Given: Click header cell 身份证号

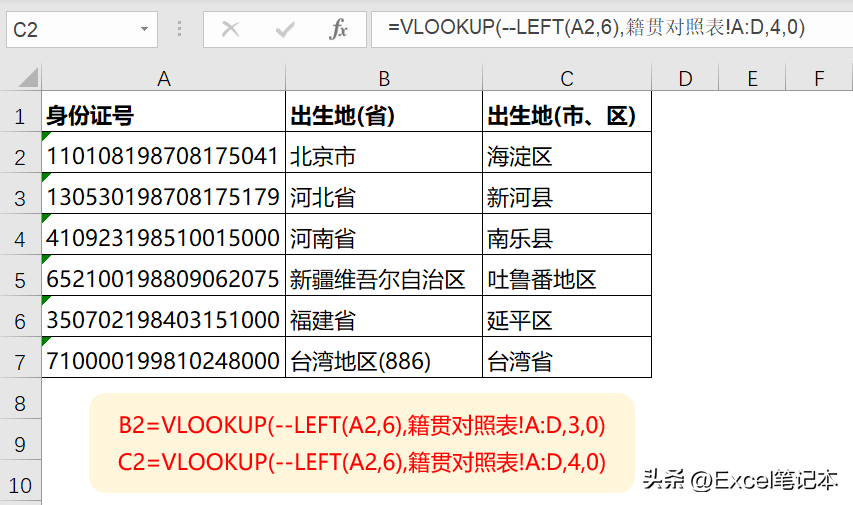Looking at the screenshot, I should click(x=164, y=112).
